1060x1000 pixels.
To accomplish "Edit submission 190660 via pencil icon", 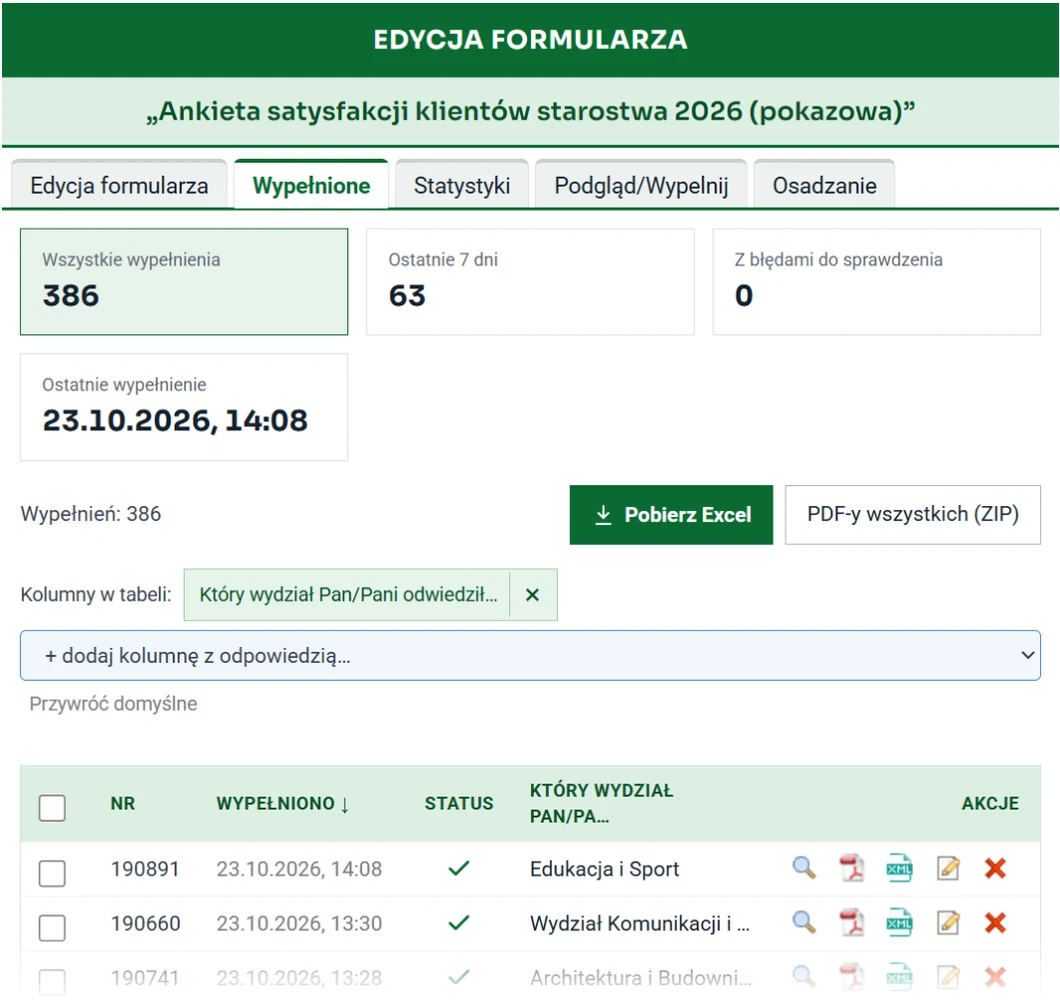I will 948,922.
